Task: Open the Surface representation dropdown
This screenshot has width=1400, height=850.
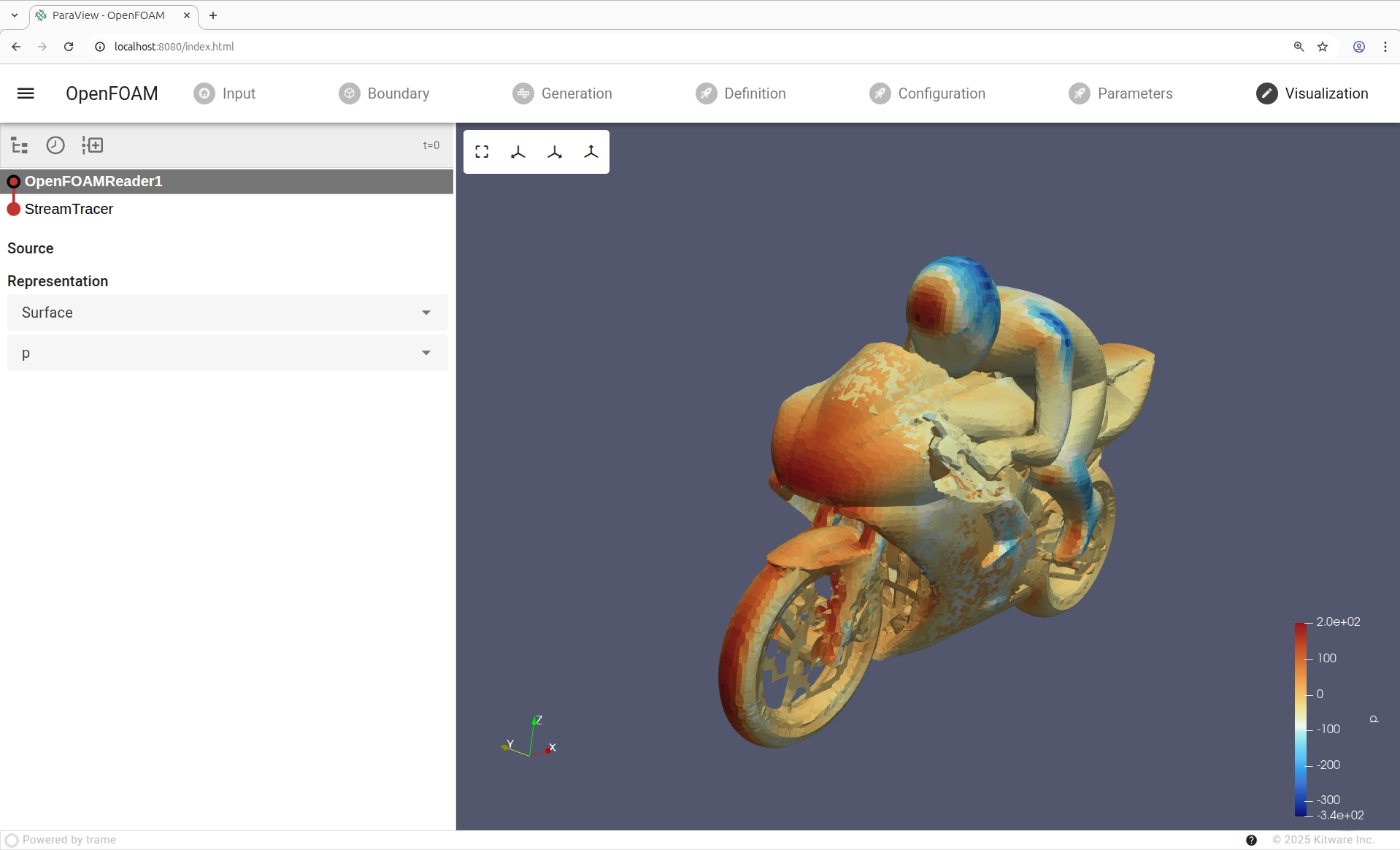Action: point(227,313)
